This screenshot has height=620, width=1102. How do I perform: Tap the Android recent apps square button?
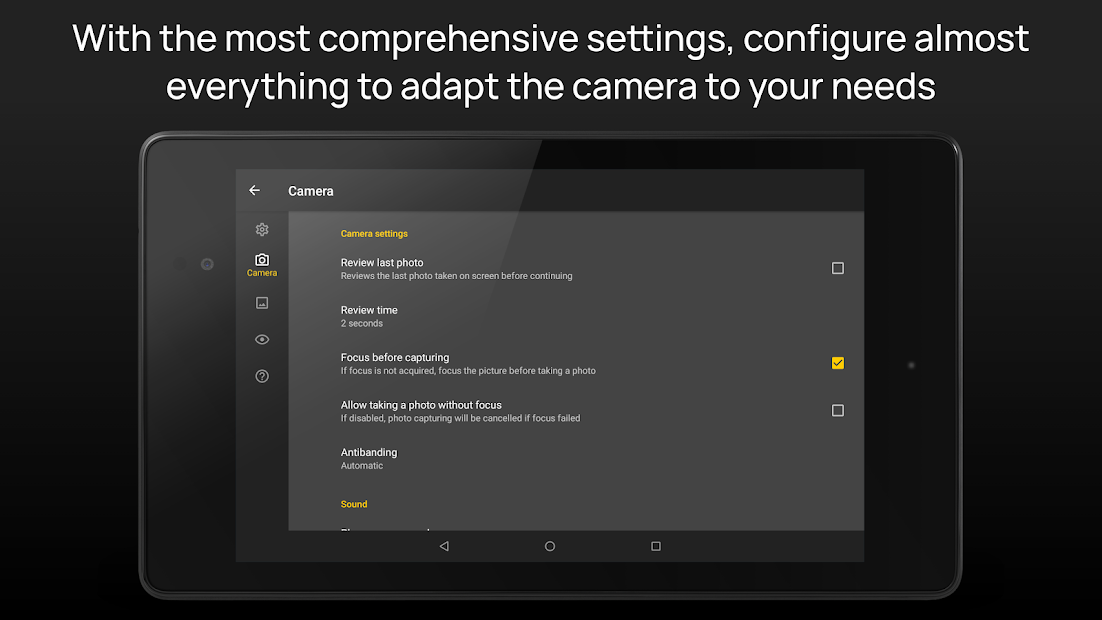[655, 545]
